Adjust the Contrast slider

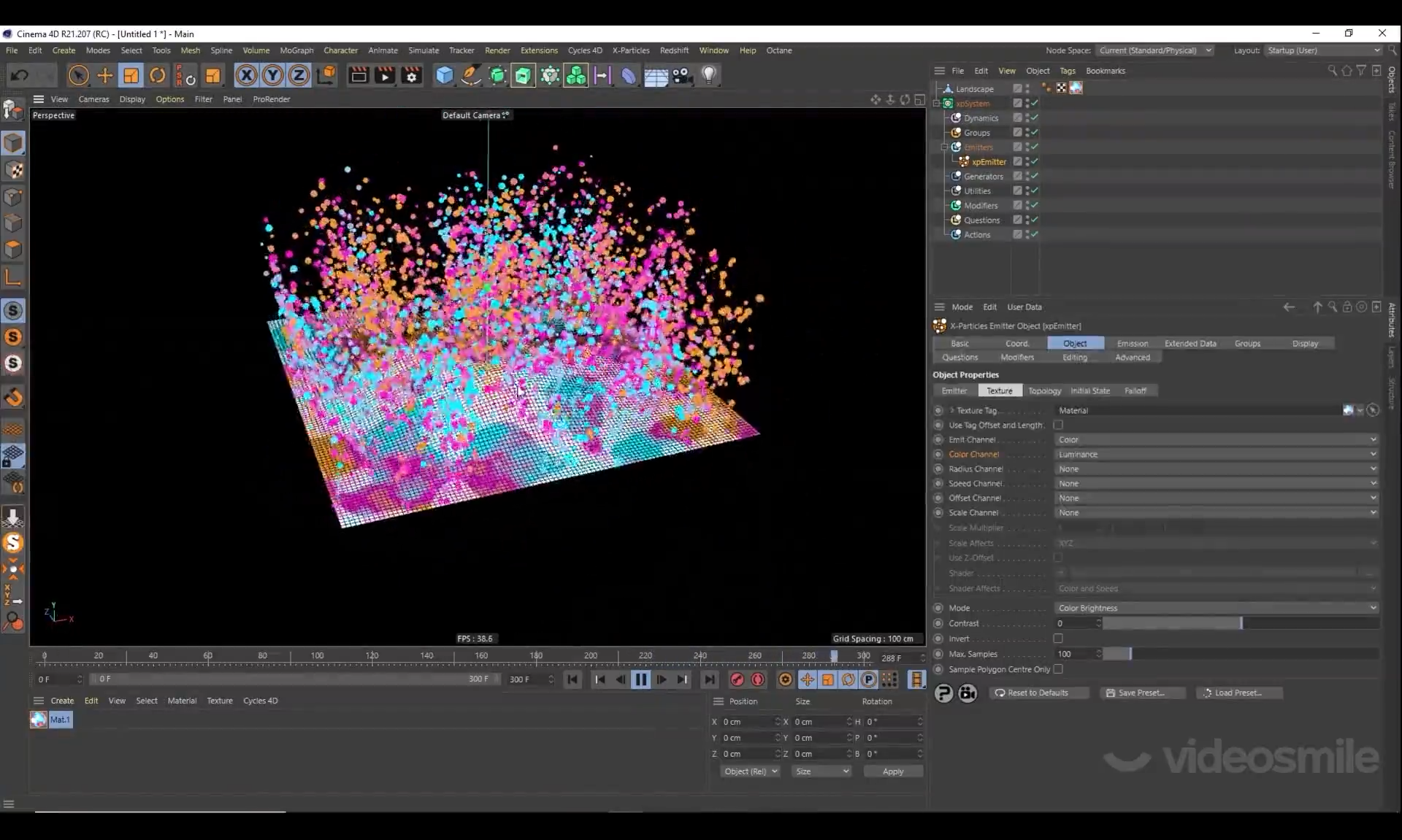pyautogui.click(x=1241, y=623)
